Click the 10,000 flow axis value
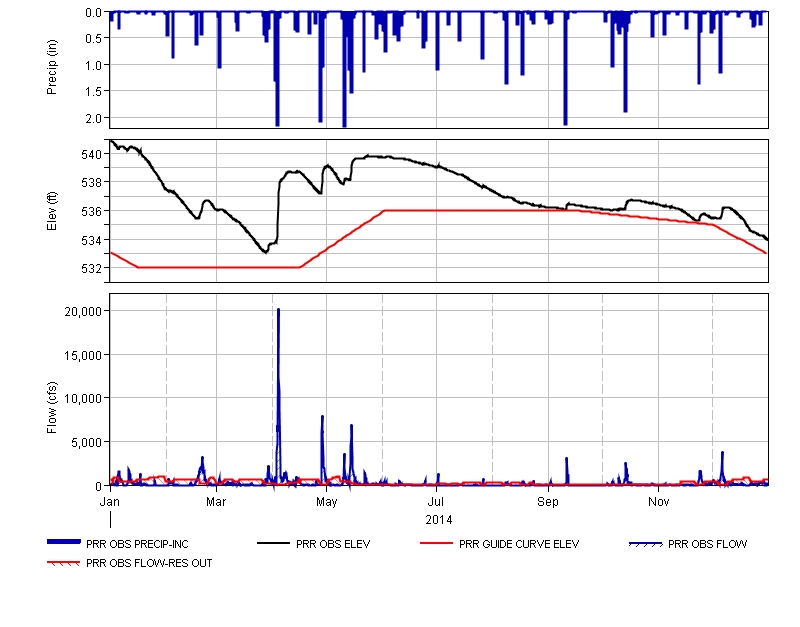 tap(84, 398)
